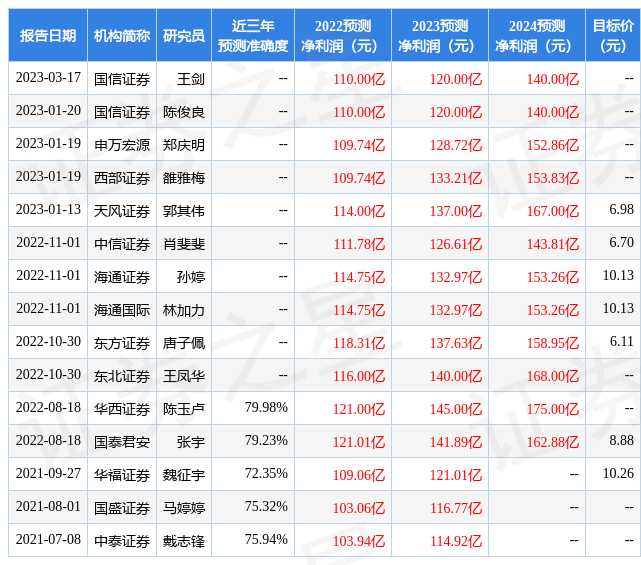Click 2024 forecast 152.86亿
641x565 pixels.
(553, 145)
